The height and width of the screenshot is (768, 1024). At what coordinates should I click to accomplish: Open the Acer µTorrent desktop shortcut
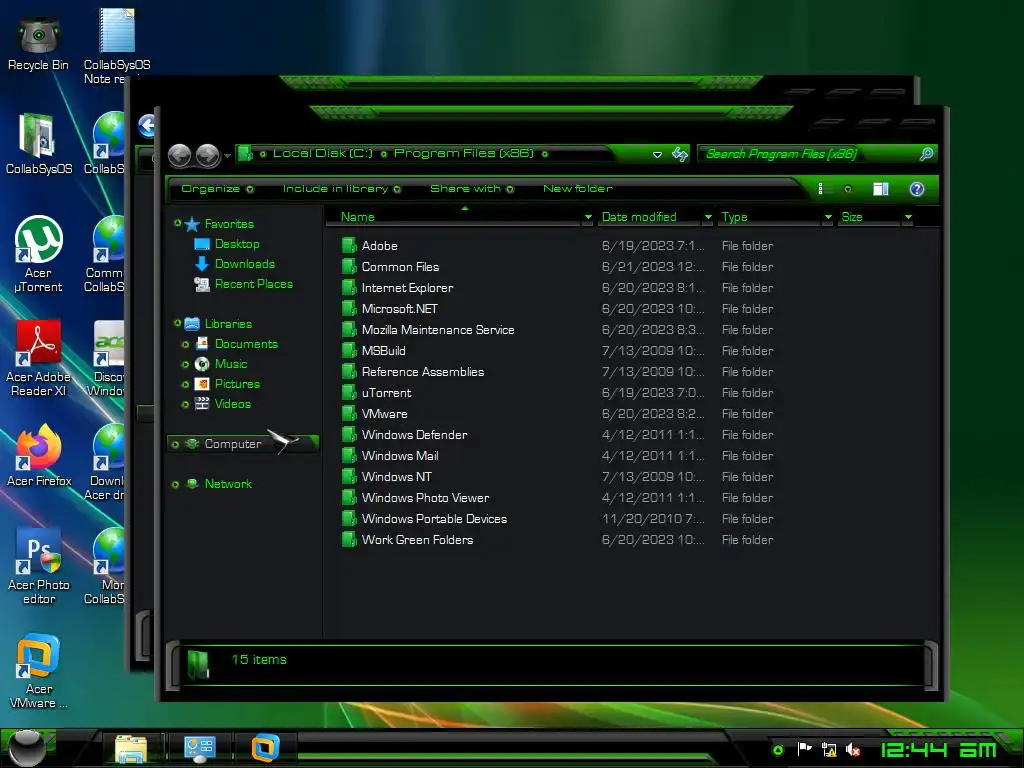[39, 253]
